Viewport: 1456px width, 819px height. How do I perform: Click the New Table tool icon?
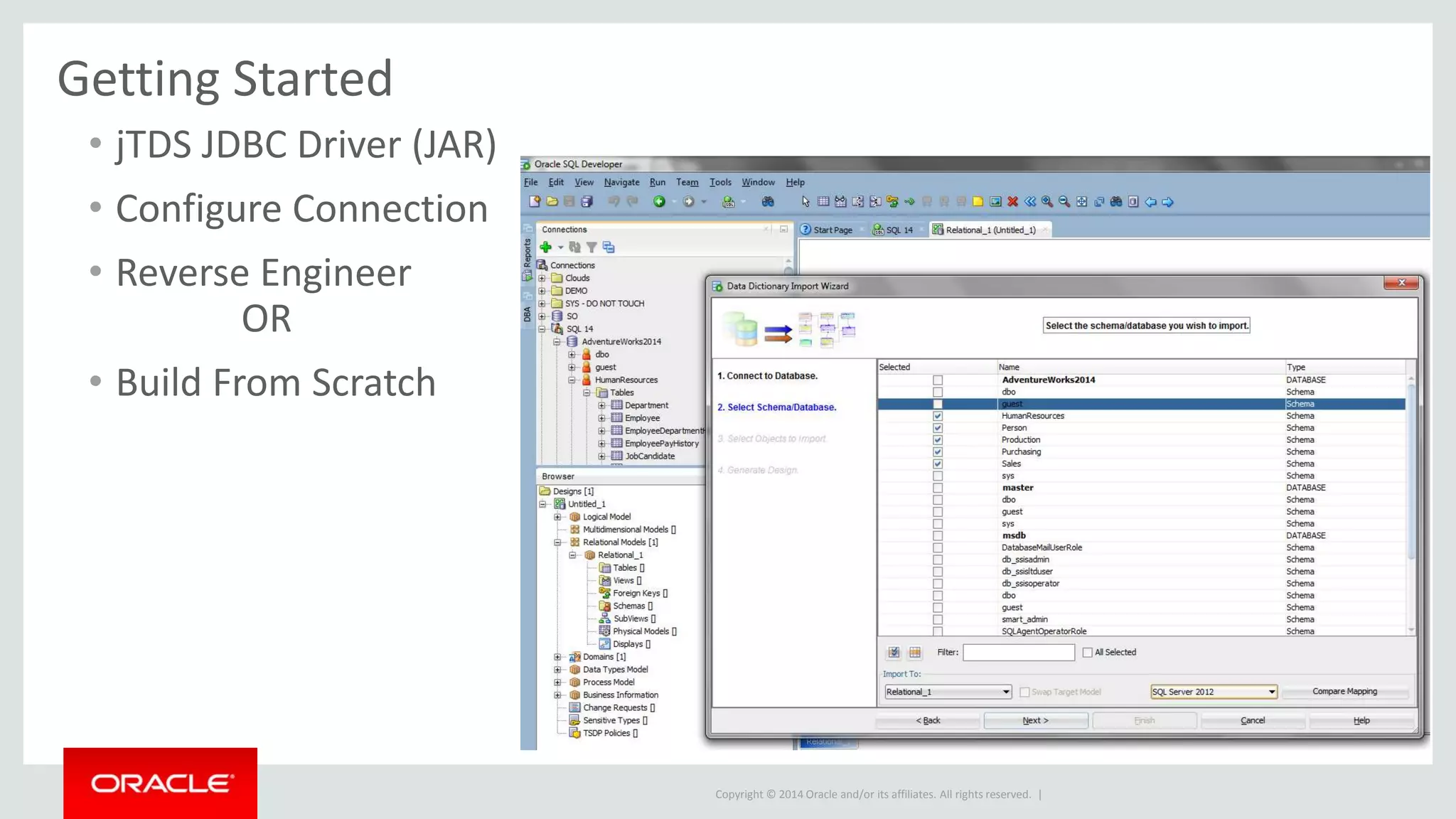(823, 202)
